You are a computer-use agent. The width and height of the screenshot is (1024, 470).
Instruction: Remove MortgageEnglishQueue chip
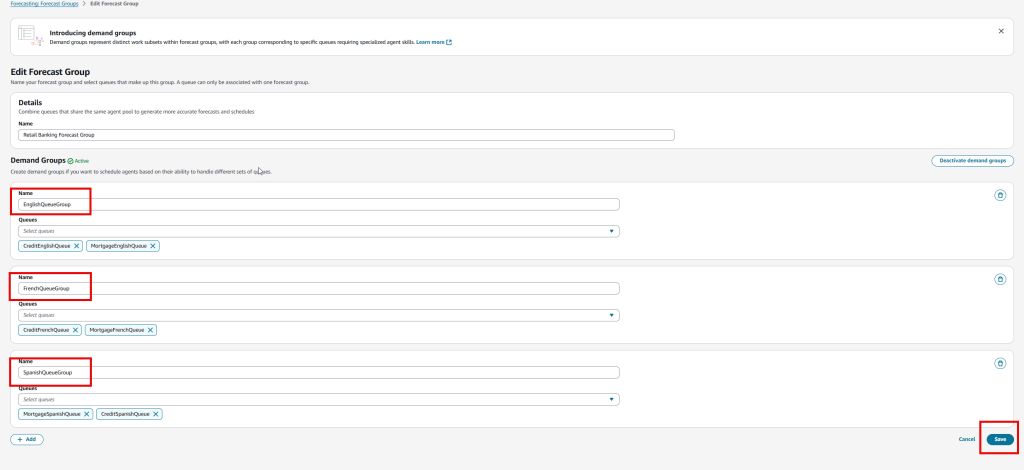click(x=153, y=246)
